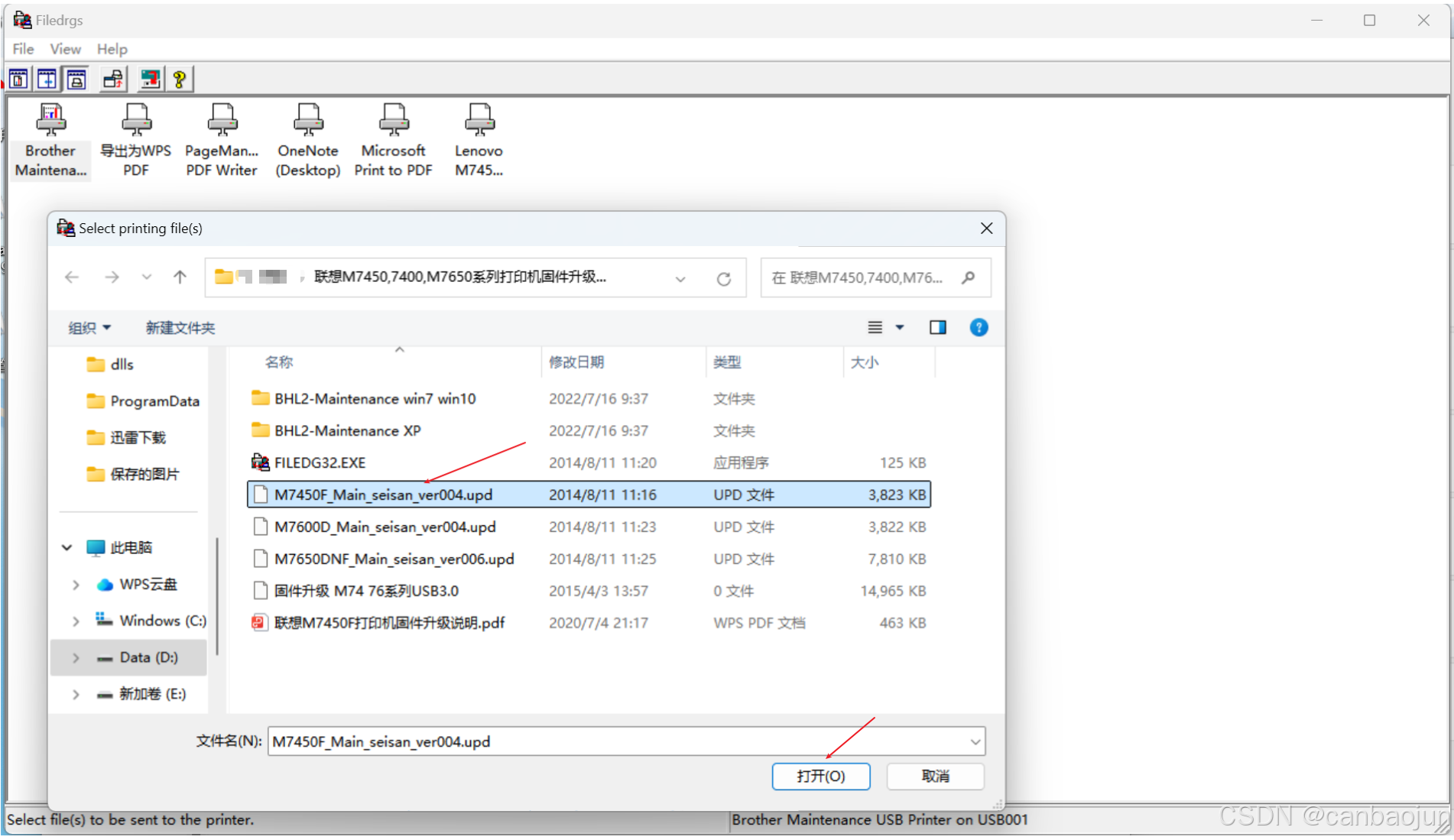Select ProgramData folder in sidebar
Image resolution: width=1454 pixels, height=840 pixels.
(x=143, y=401)
